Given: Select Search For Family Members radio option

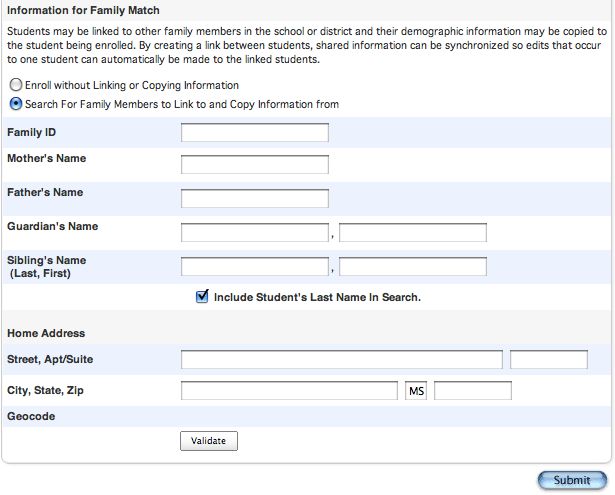Looking at the screenshot, I should pyautogui.click(x=16, y=104).
